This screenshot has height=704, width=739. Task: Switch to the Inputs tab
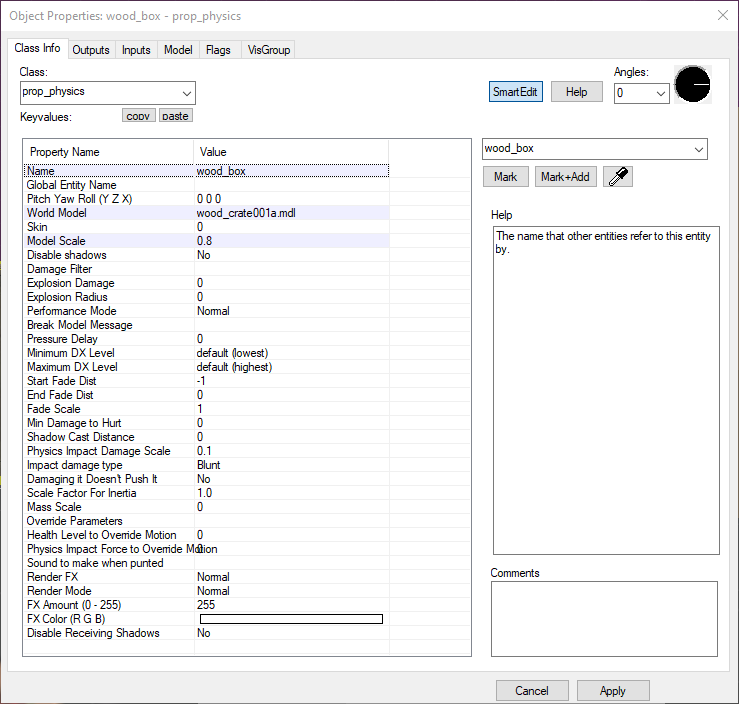click(136, 50)
